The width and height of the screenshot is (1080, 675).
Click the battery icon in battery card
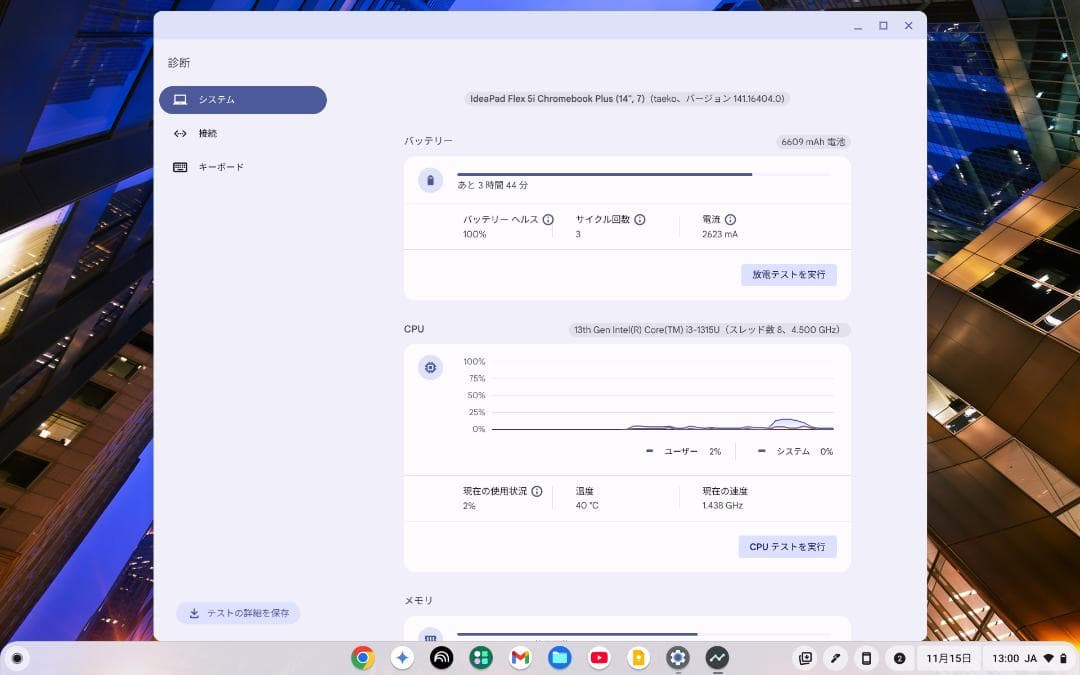click(430, 180)
